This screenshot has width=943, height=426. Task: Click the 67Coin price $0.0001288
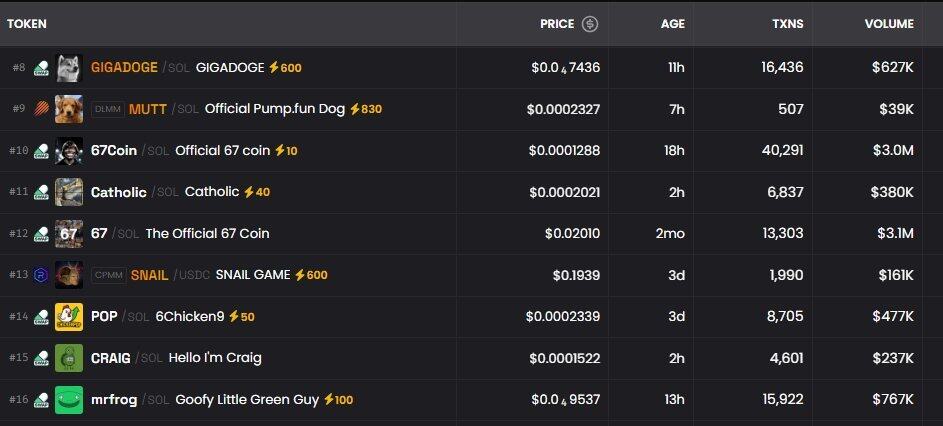(x=564, y=151)
